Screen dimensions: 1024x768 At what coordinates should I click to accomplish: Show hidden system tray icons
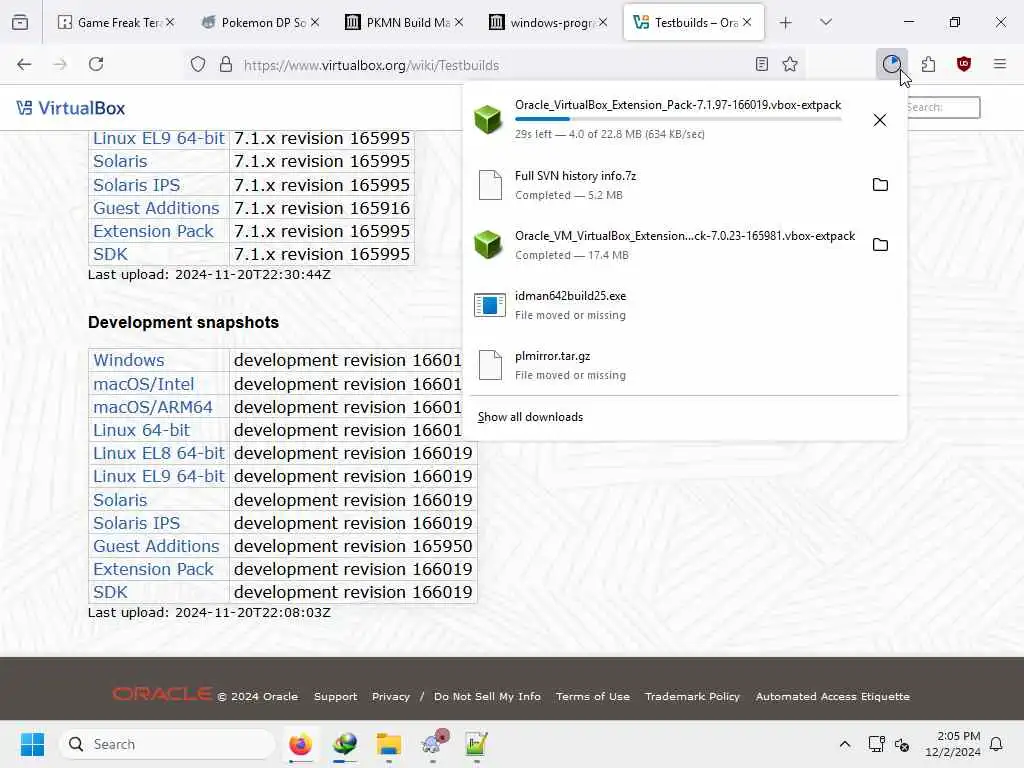pyautogui.click(x=844, y=744)
